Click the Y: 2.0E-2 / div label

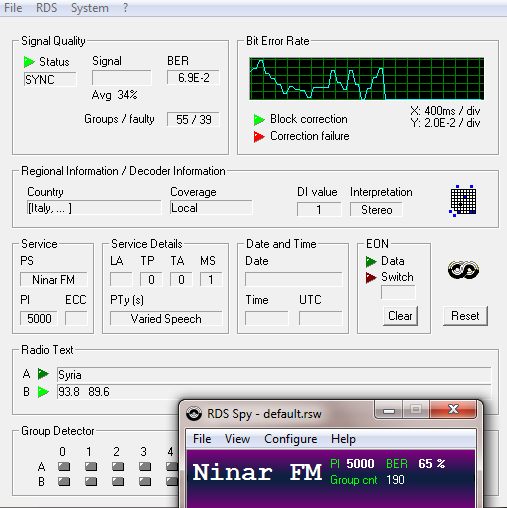pos(445,123)
